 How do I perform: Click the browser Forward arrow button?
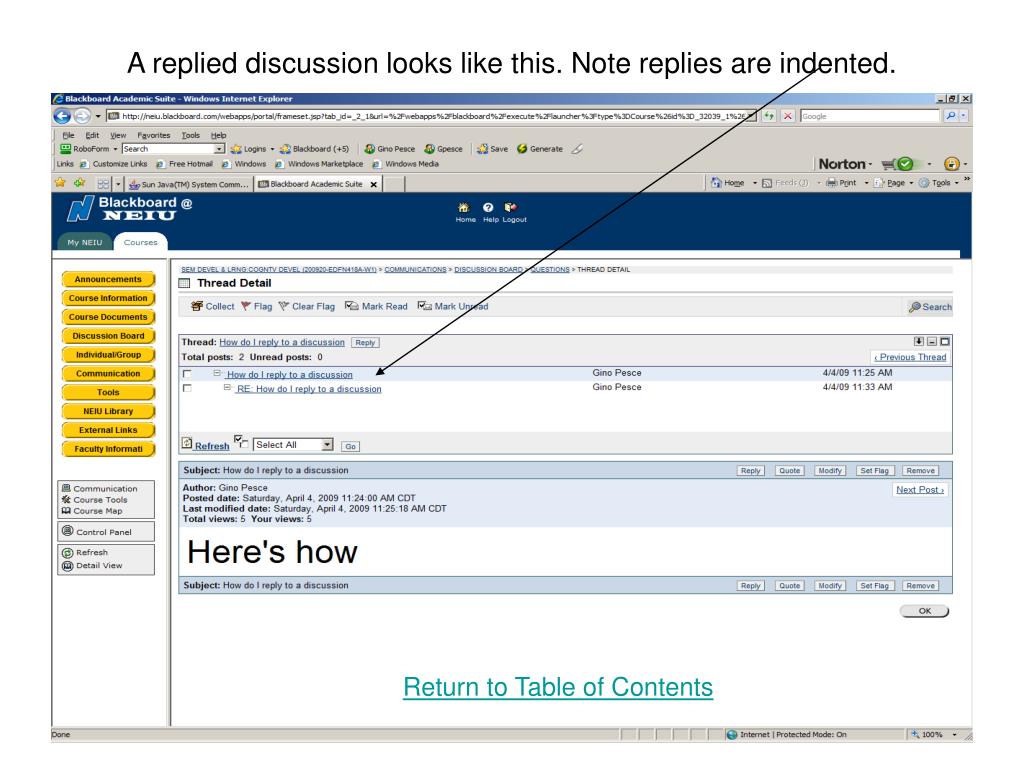82,116
